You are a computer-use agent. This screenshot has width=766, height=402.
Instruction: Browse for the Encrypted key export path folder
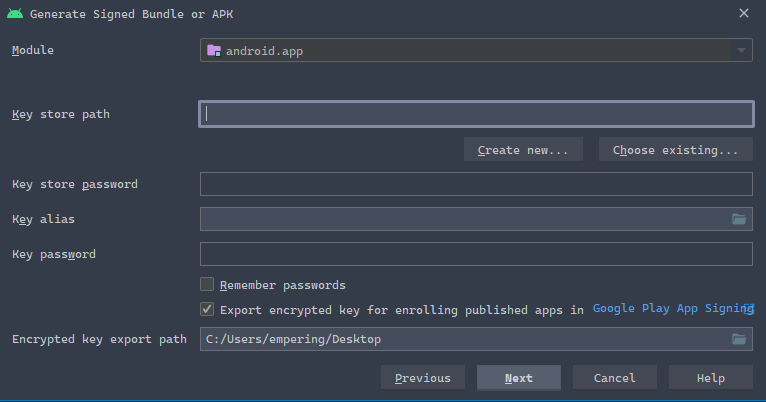pos(739,339)
